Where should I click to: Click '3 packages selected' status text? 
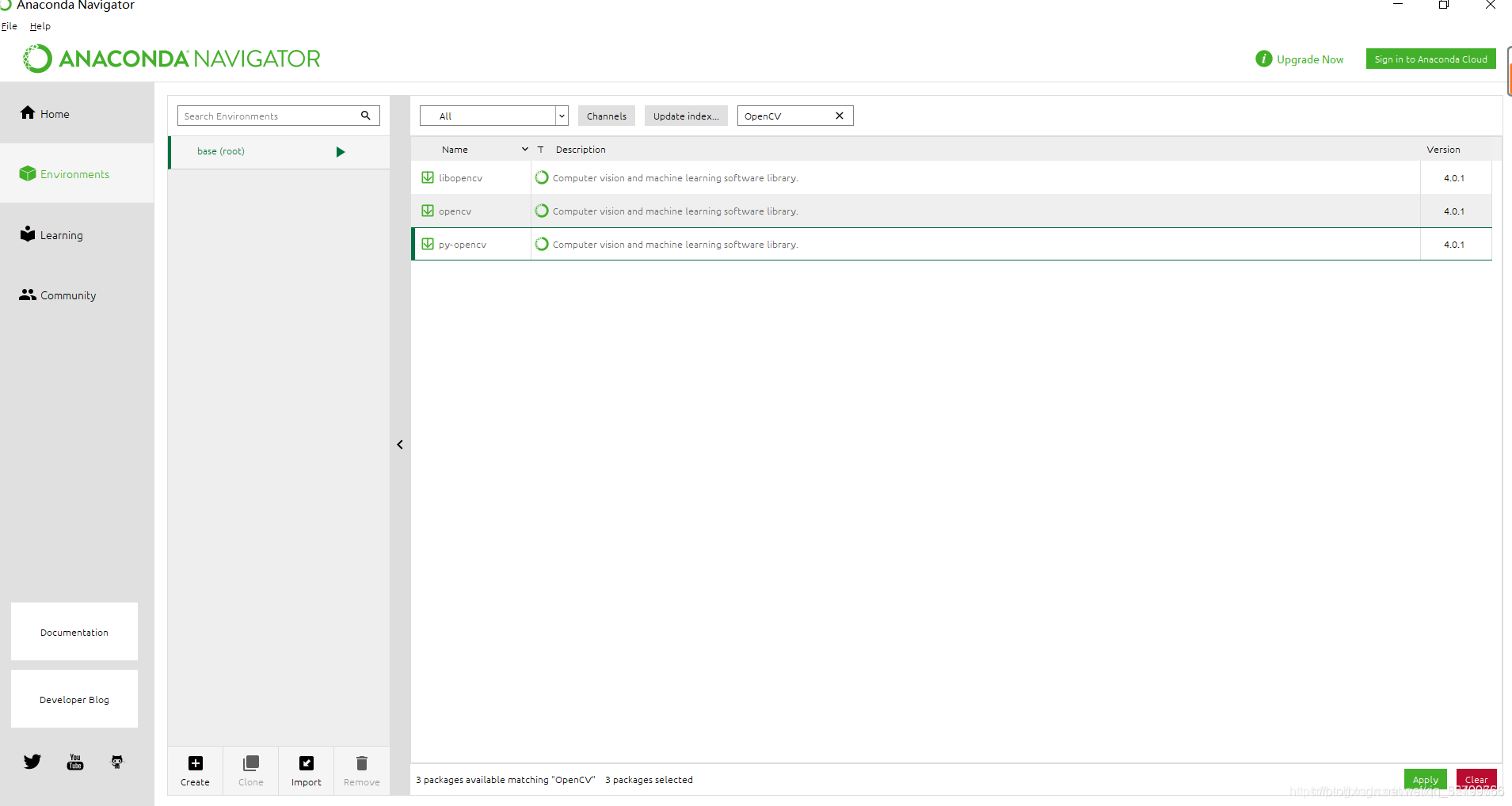[649, 780]
